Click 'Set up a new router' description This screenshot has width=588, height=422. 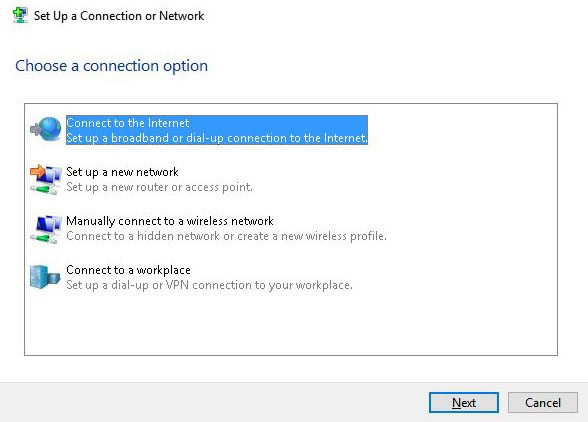(159, 187)
